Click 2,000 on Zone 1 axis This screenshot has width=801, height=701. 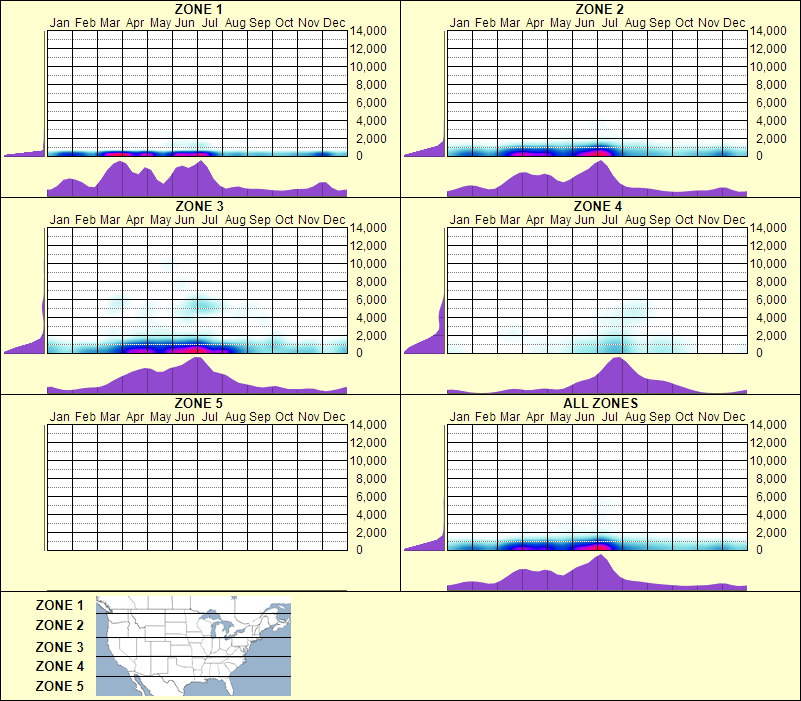[x=371, y=138]
